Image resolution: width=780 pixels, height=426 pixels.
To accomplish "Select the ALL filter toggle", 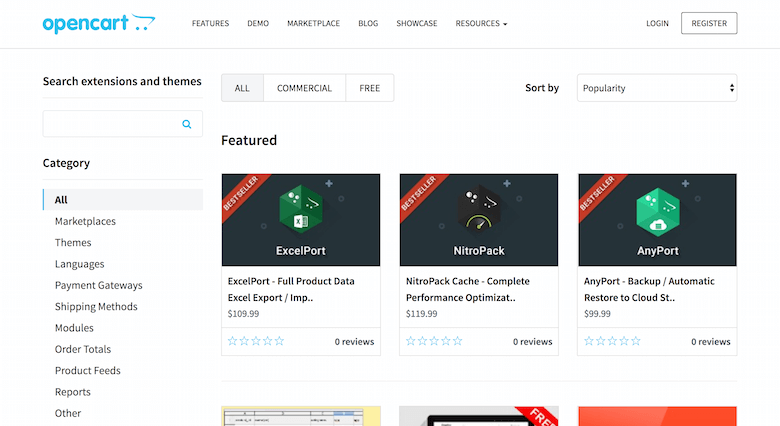I will tap(242, 88).
